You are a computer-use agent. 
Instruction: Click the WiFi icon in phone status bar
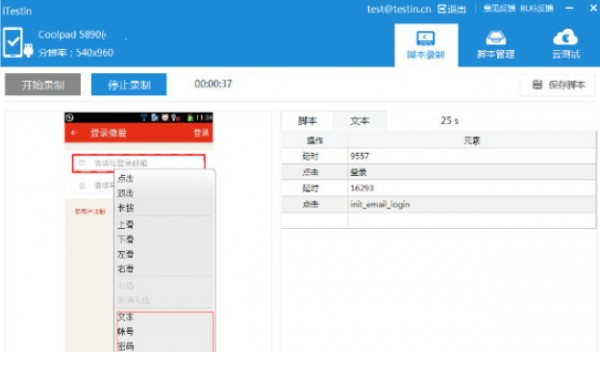(x=144, y=118)
